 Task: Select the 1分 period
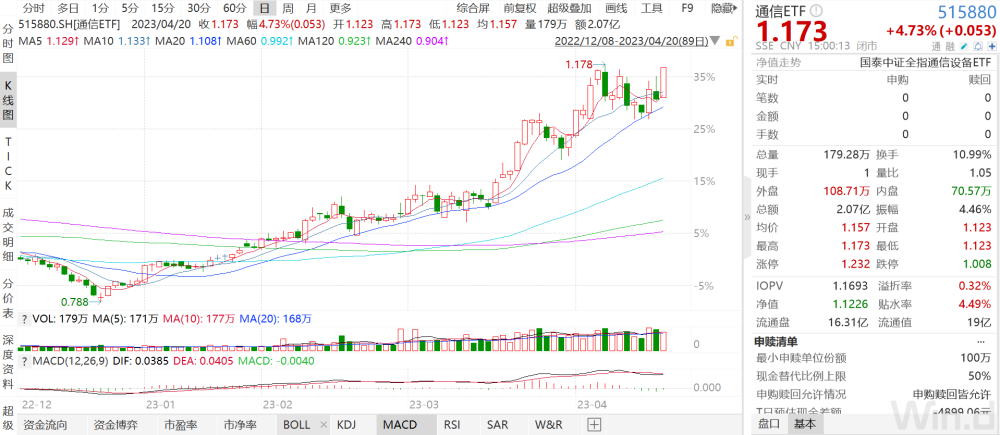(x=99, y=8)
